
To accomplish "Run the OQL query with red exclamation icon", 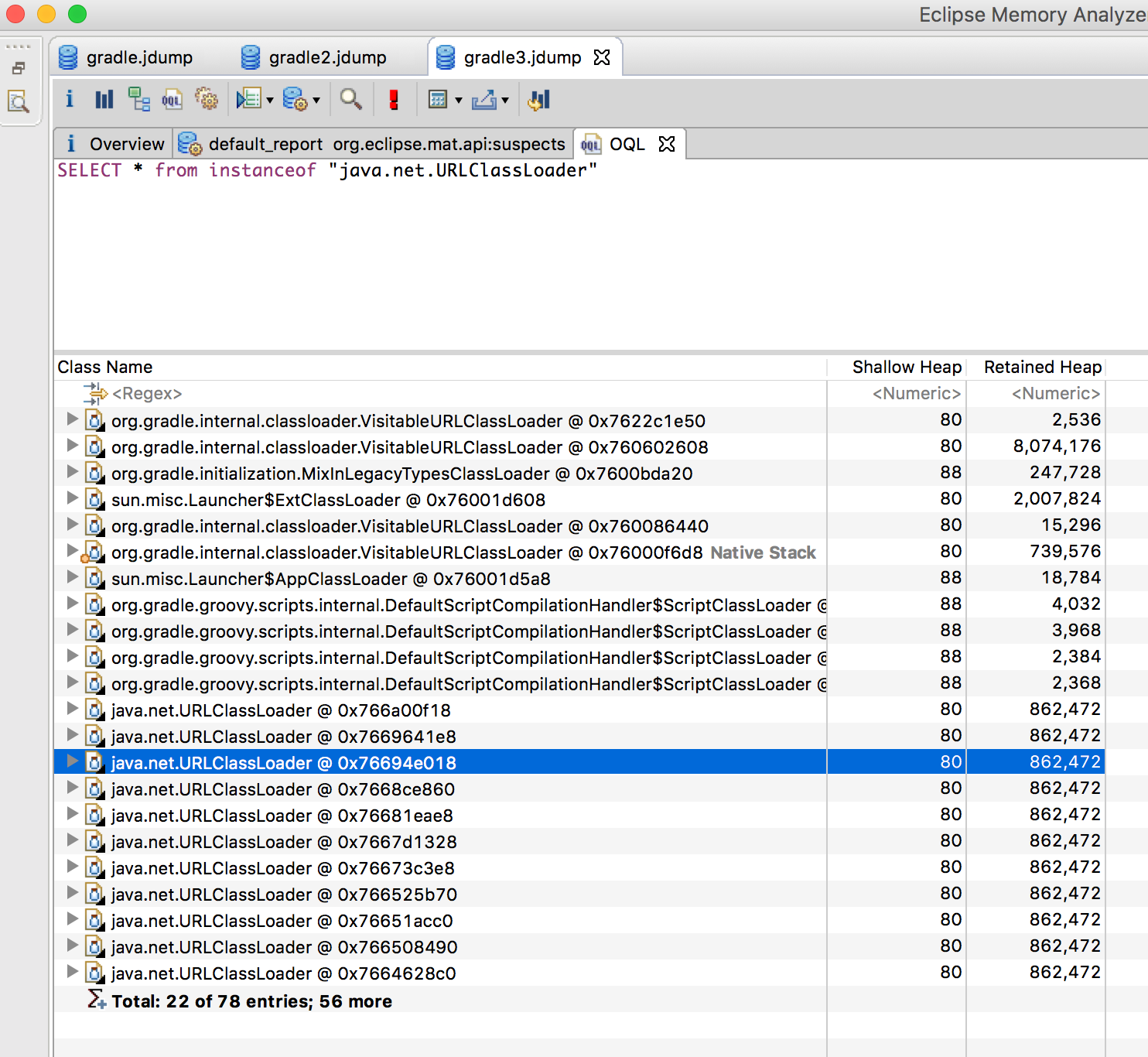I will coord(394,100).
